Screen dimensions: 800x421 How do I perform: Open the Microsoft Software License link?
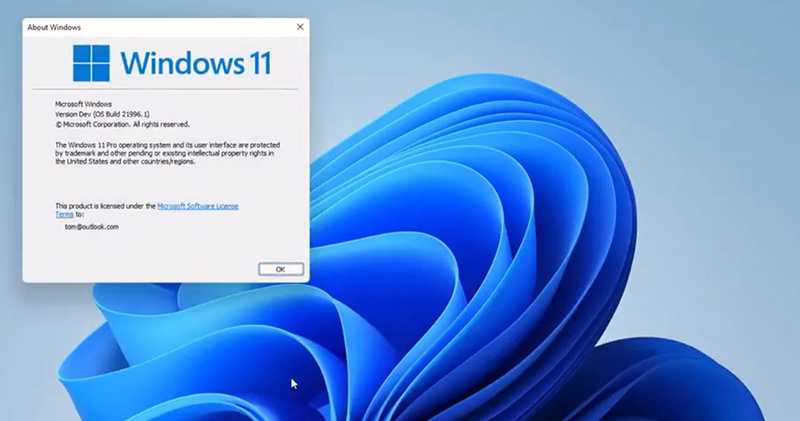pos(197,206)
